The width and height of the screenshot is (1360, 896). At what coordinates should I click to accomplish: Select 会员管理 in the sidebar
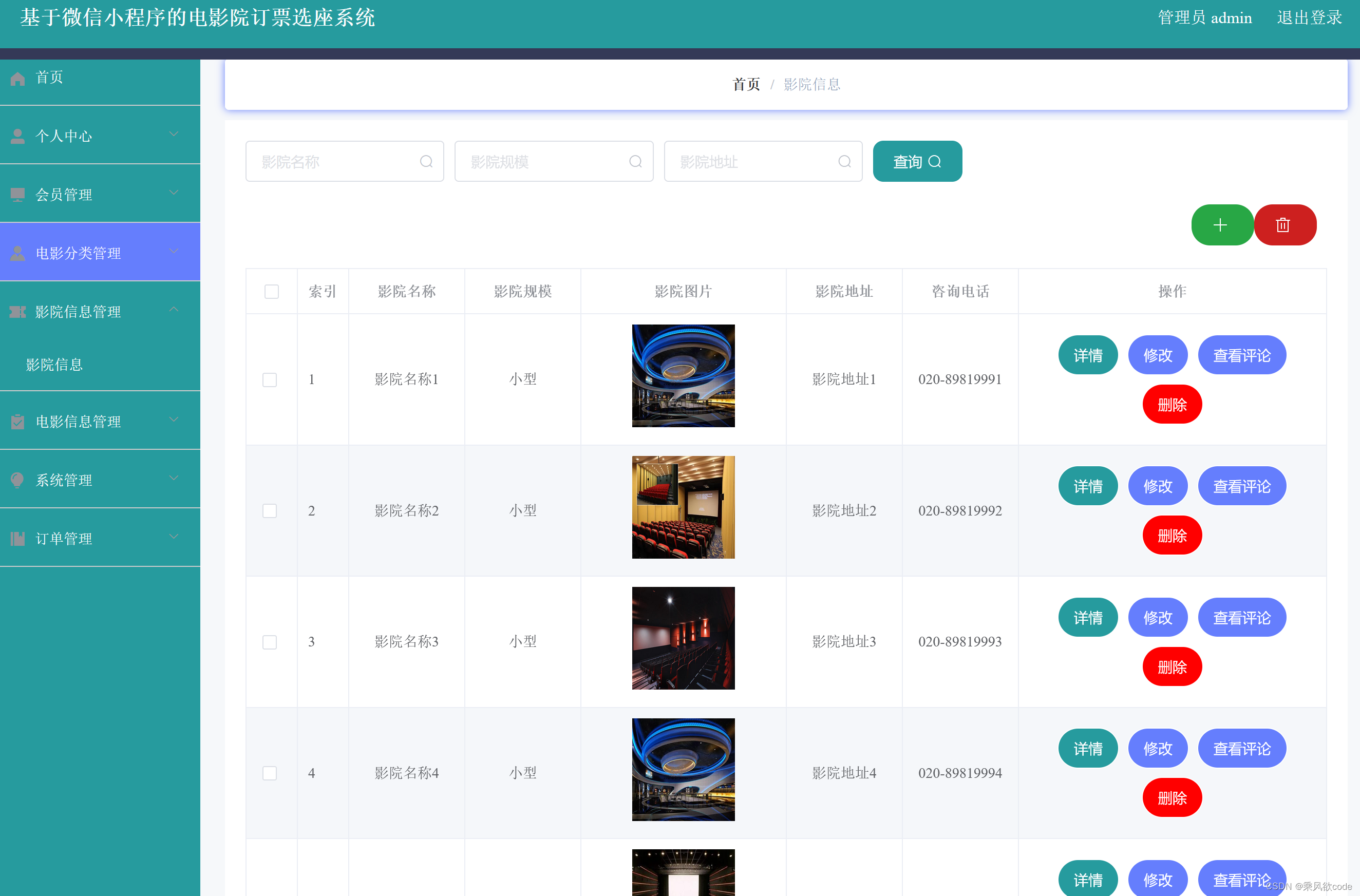point(64,194)
